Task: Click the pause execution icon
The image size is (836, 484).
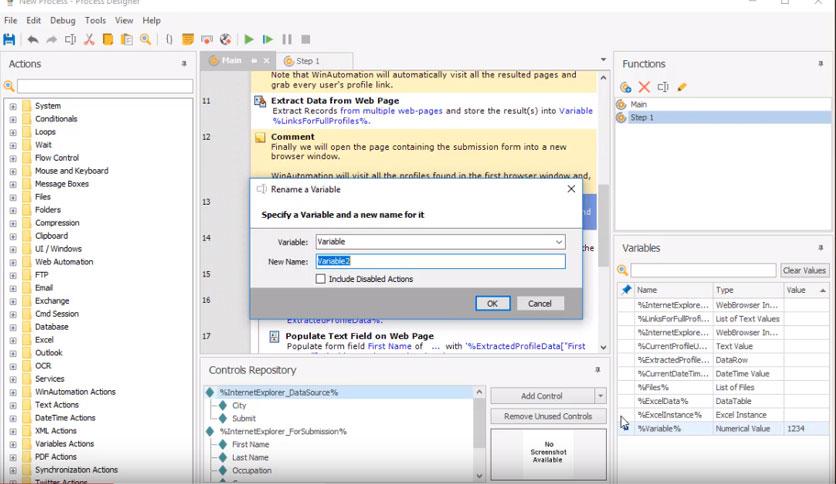Action: (287, 39)
